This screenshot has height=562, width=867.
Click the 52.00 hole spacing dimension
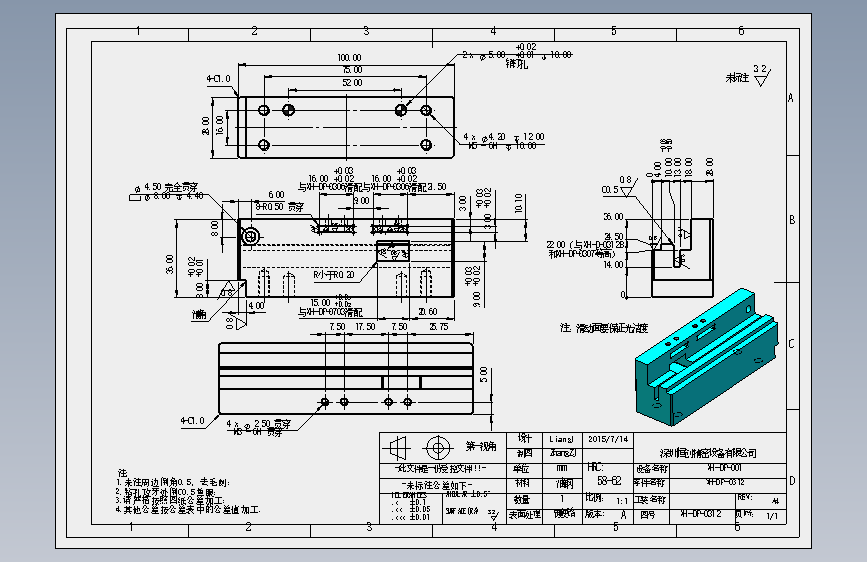(352, 82)
